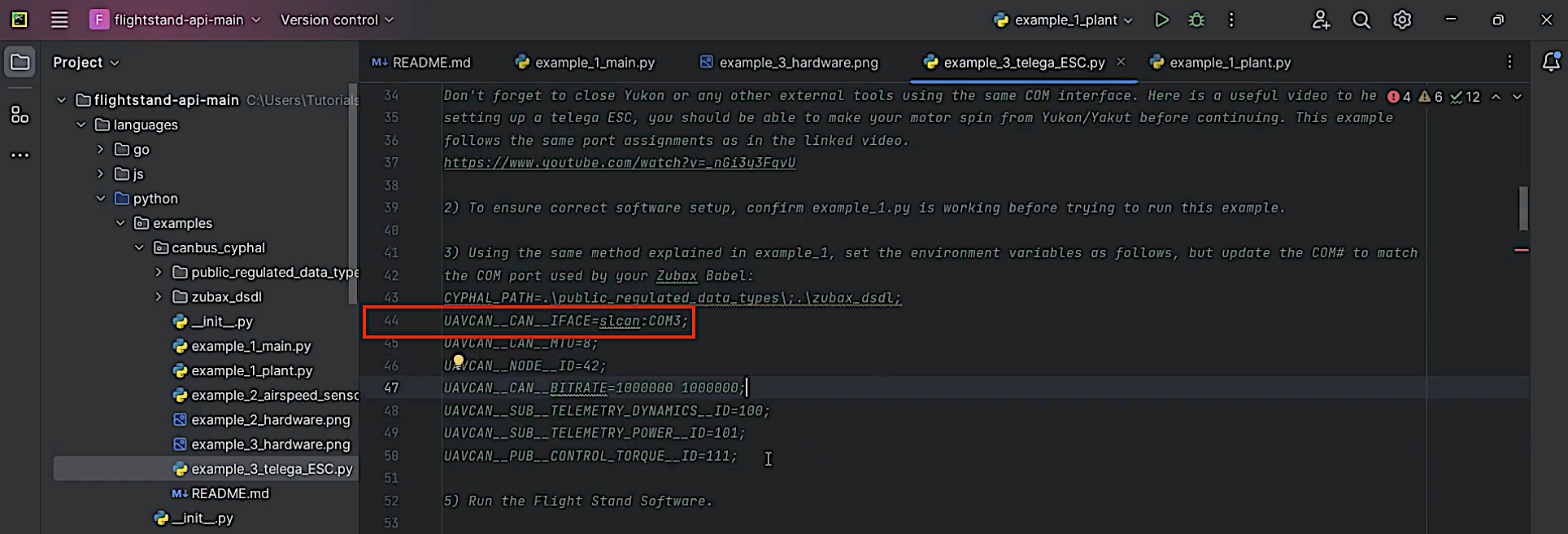Image resolution: width=1568 pixels, height=534 pixels.
Task: Click the UAVCAN__SUB__TELEMETRY_POWER__ID=101 line
Action: coord(595,433)
